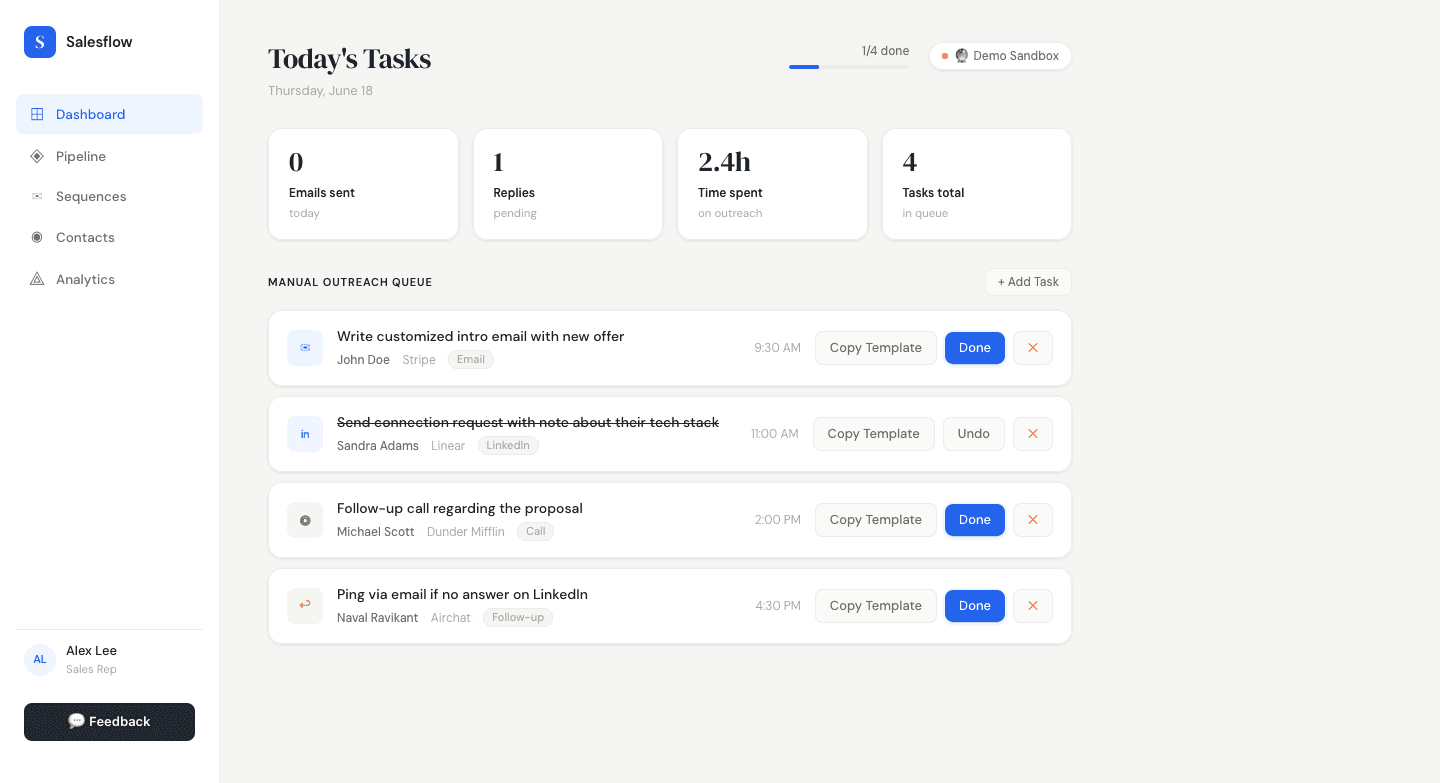Image resolution: width=1440 pixels, height=783 pixels.
Task: Click the call icon on Michael Scott task
Action: pyautogui.click(x=305, y=520)
